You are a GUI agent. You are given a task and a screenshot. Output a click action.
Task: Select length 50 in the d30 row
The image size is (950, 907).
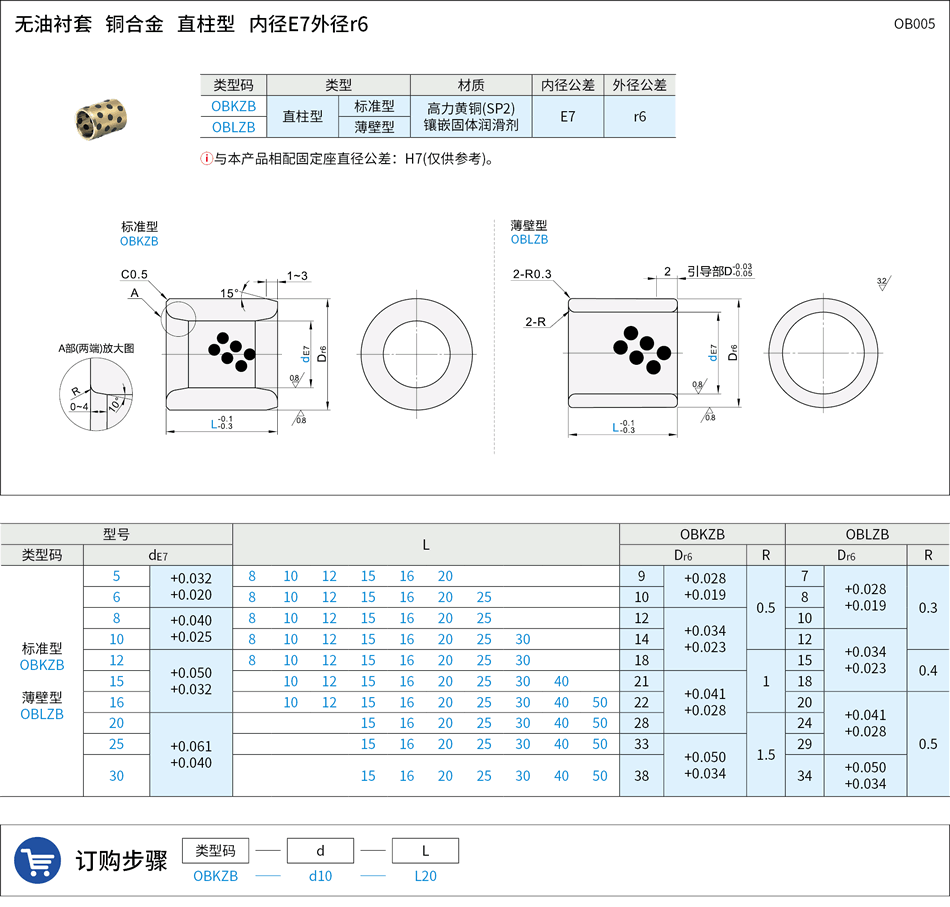pos(600,776)
